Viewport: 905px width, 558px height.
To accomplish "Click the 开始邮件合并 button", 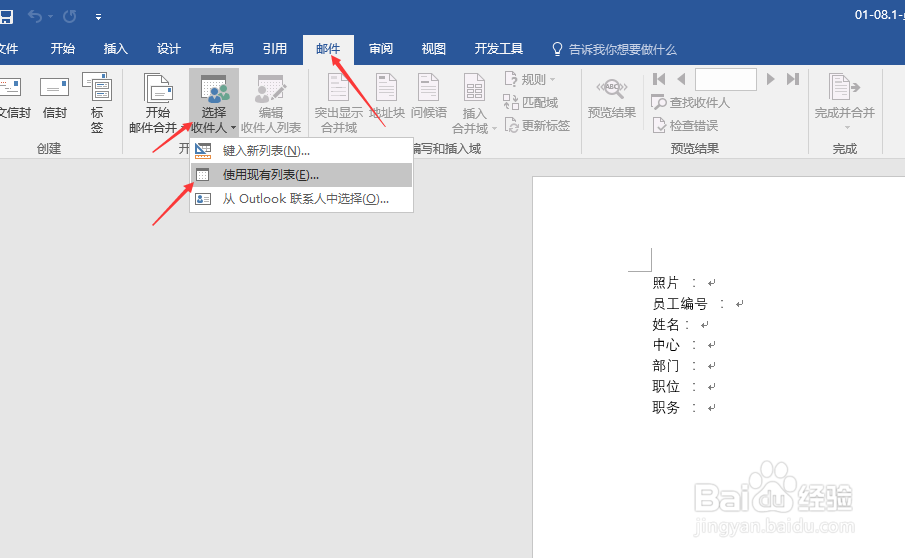I will [155, 103].
